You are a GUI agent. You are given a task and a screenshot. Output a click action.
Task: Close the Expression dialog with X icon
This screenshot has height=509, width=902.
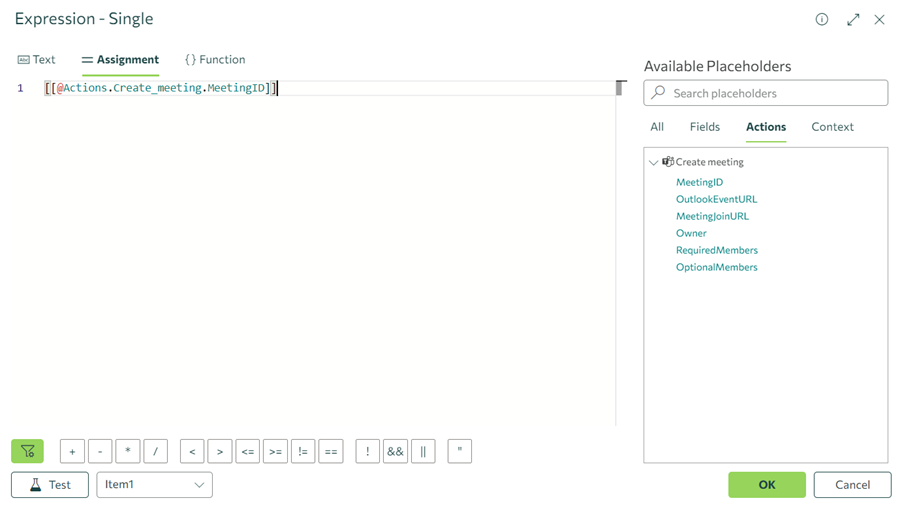point(879,20)
